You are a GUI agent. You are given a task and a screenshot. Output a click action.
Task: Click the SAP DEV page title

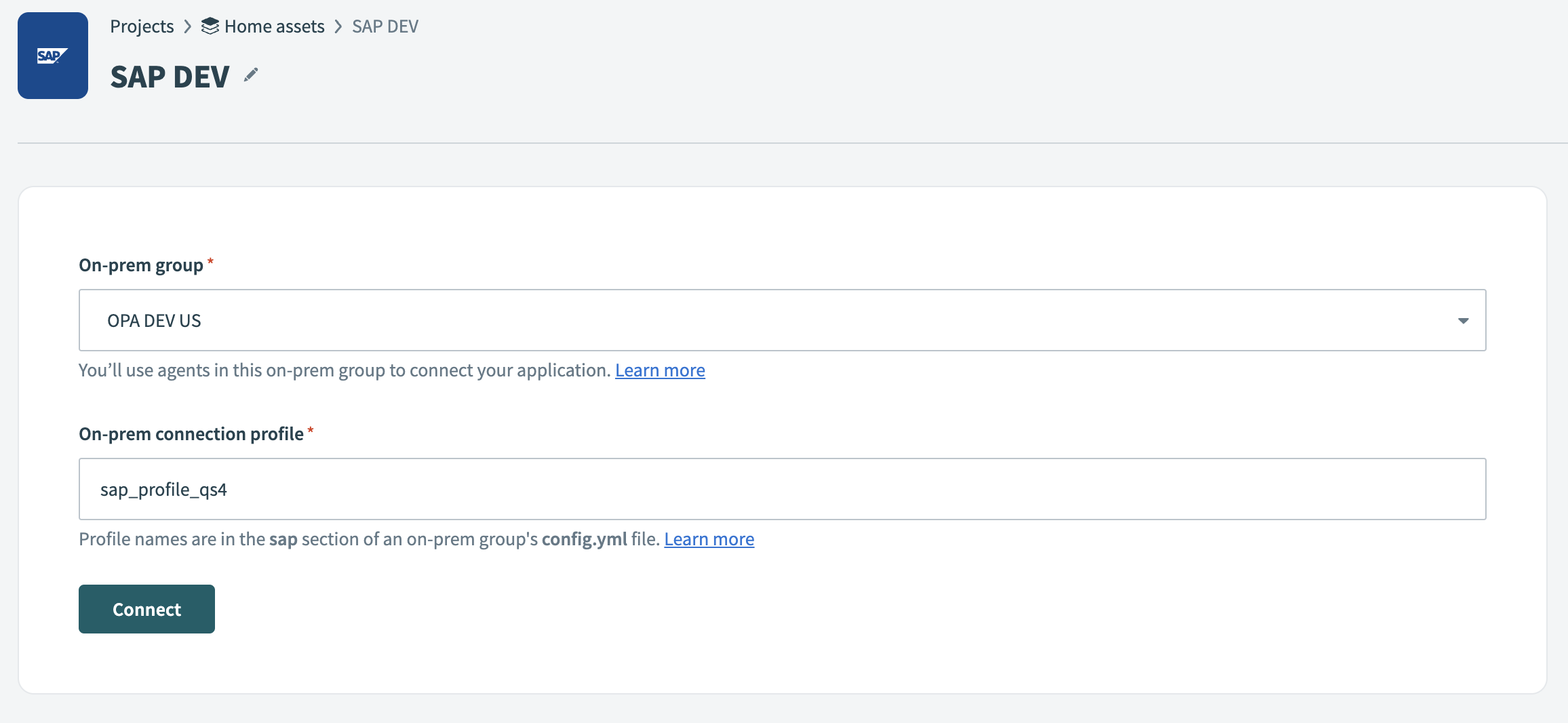pos(170,77)
